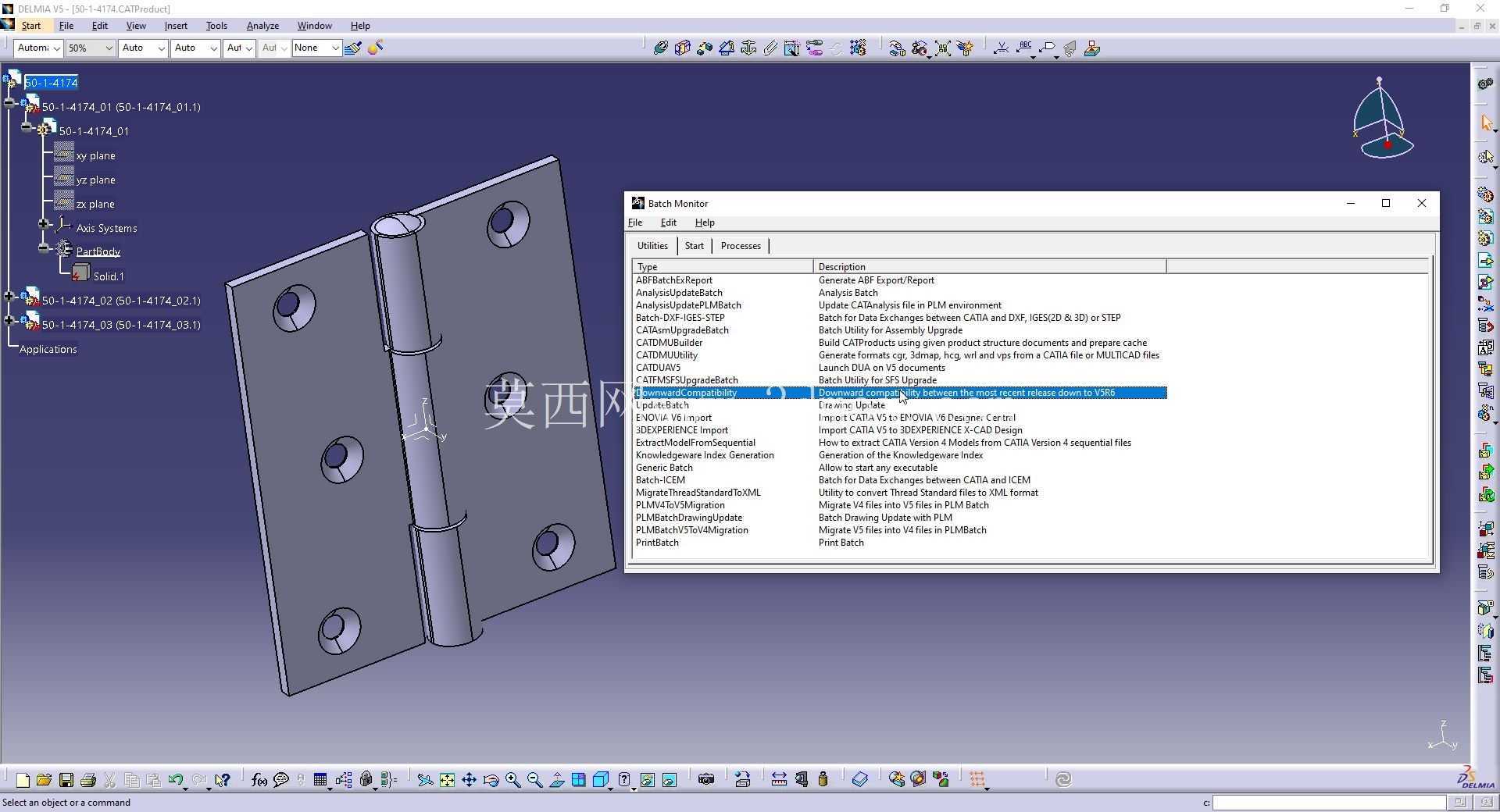Click the Fit All In icon
This screenshot has height=812, width=1500.
pos(447,779)
